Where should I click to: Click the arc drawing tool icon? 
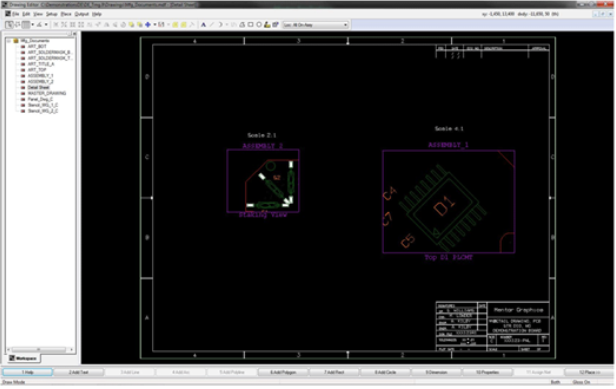(x=220, y=25)
